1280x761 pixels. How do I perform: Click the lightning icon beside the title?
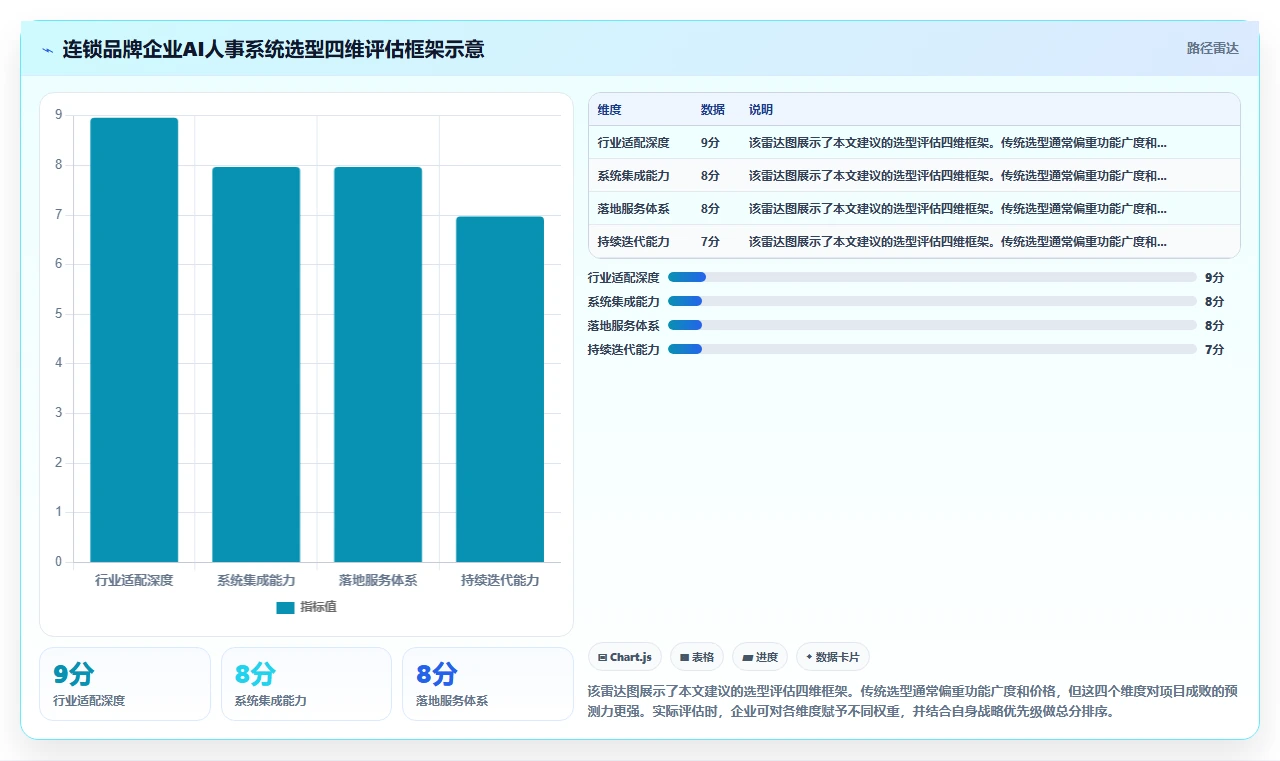pyautogui.click(x=48, y=50)
